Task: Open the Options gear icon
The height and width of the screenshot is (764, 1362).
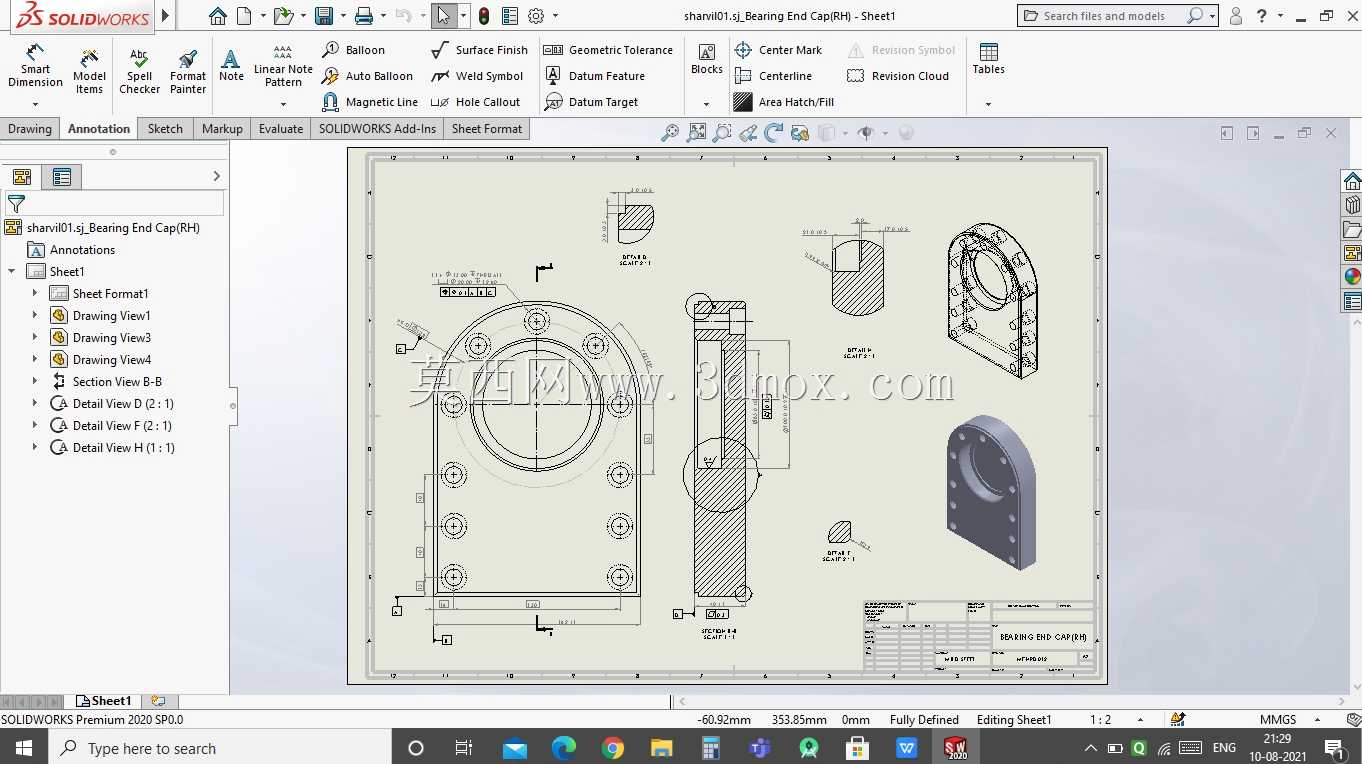Action: click(x=536, y=16)
